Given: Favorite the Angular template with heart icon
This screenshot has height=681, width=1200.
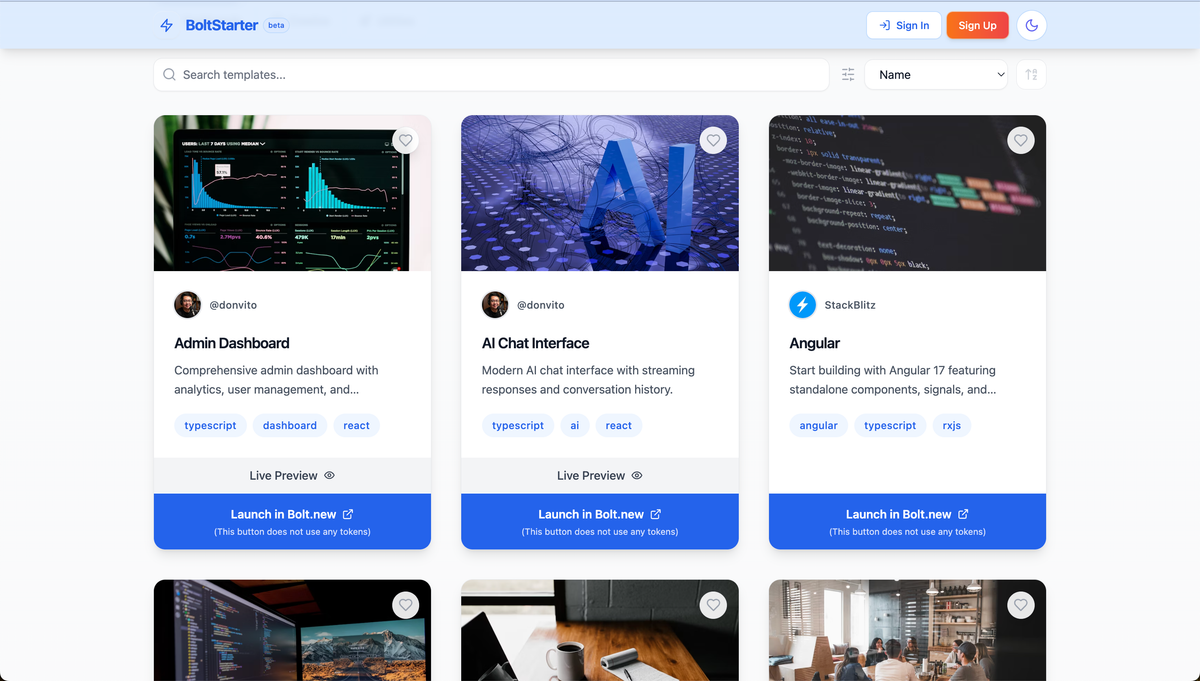Looking at the screenshot, I should click(x=1020, y=141).
